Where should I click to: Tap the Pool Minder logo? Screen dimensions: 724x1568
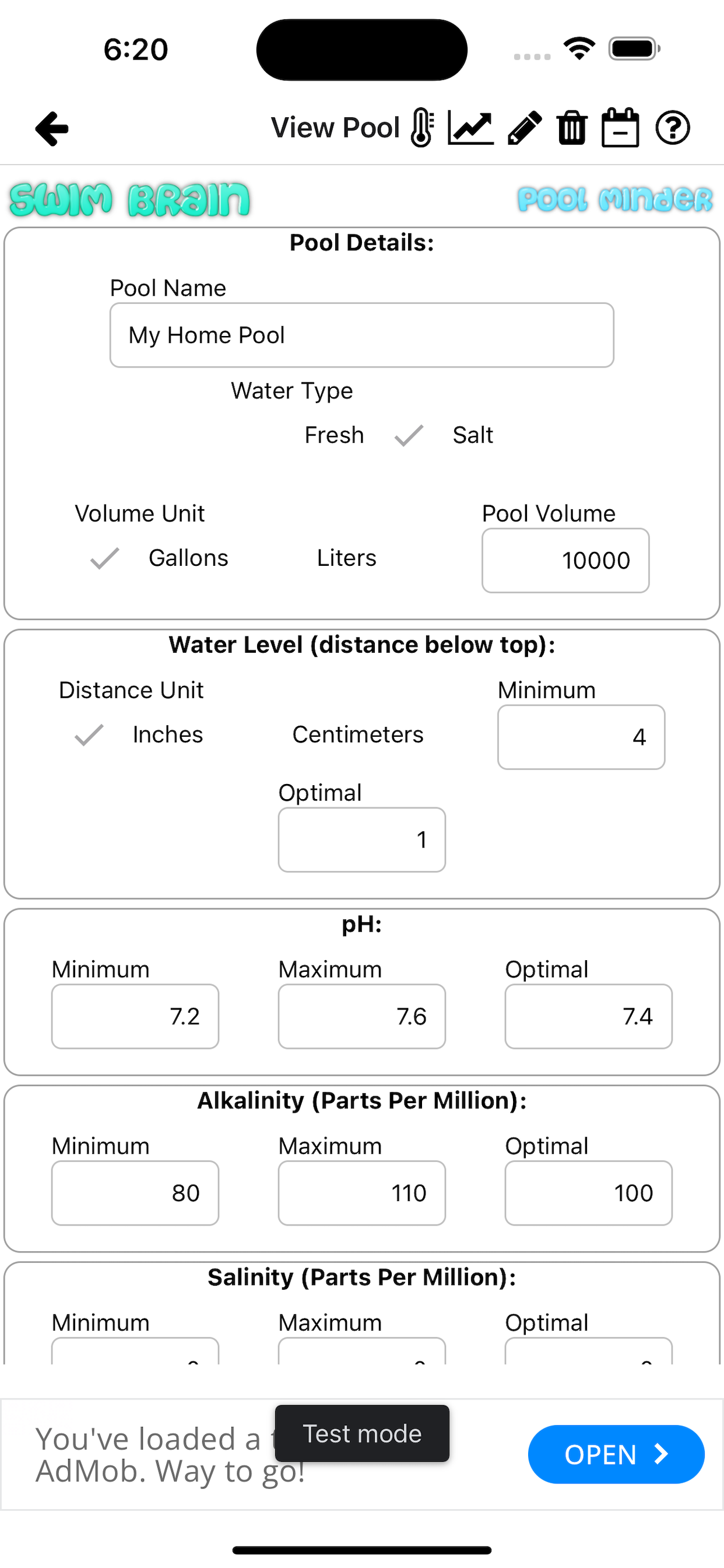[614, 199]
